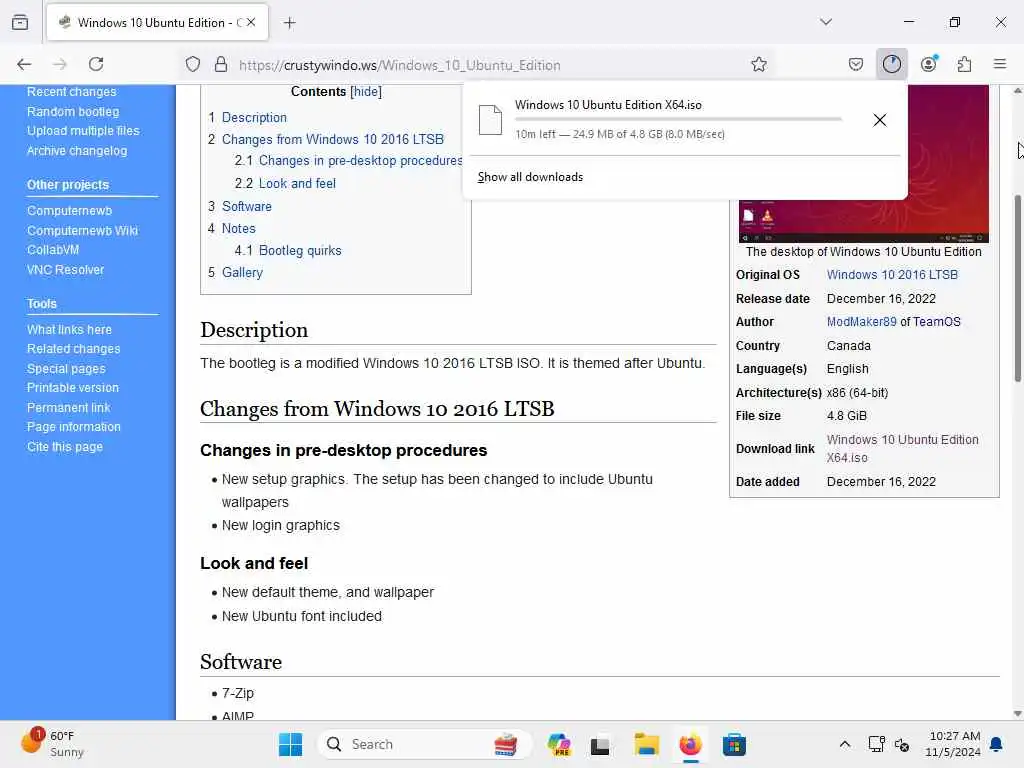View site security padlock info
Screen dimensions: 1024x768
point(221,64)
